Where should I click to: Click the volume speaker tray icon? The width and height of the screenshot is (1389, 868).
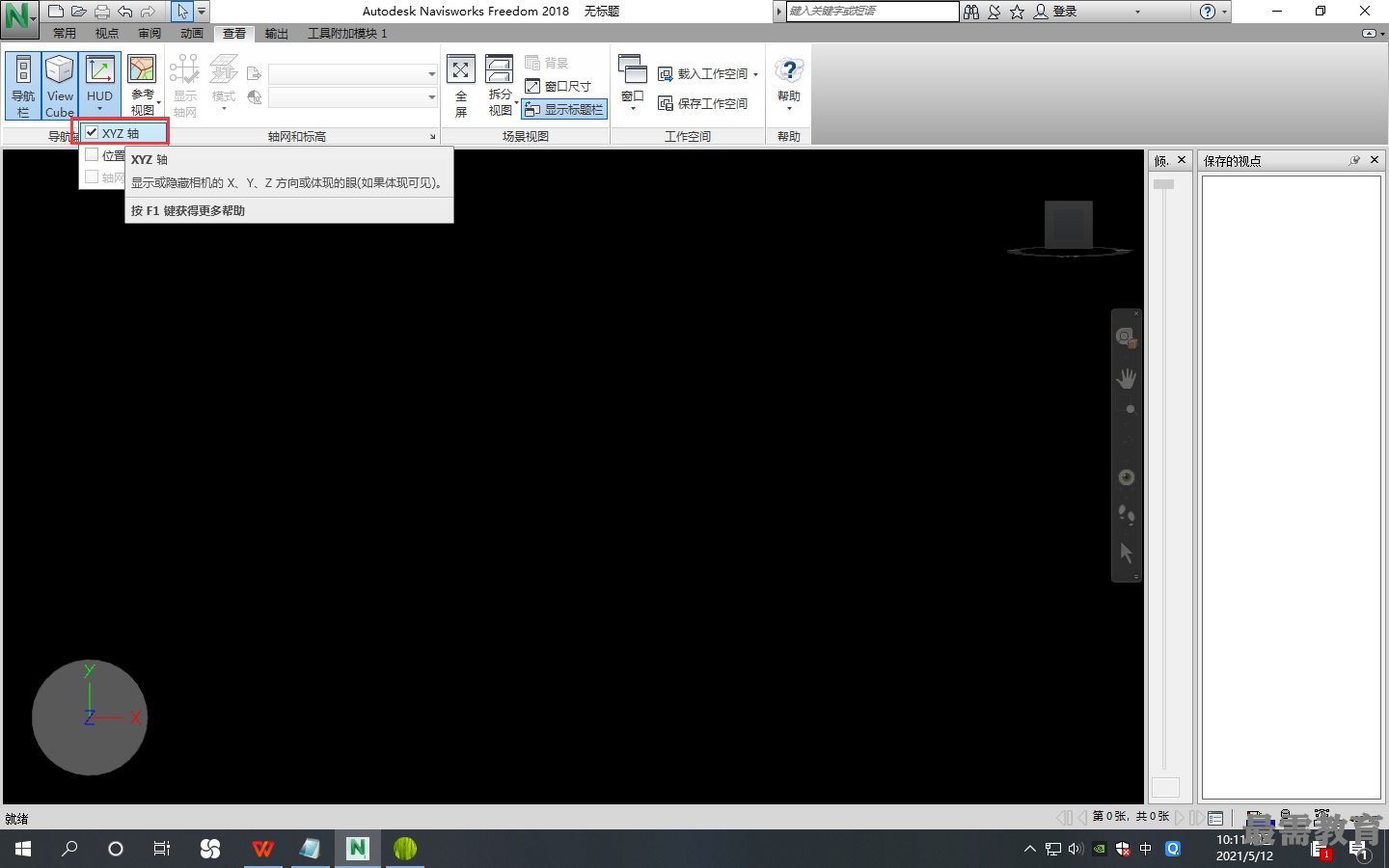tap(1076, 849)
